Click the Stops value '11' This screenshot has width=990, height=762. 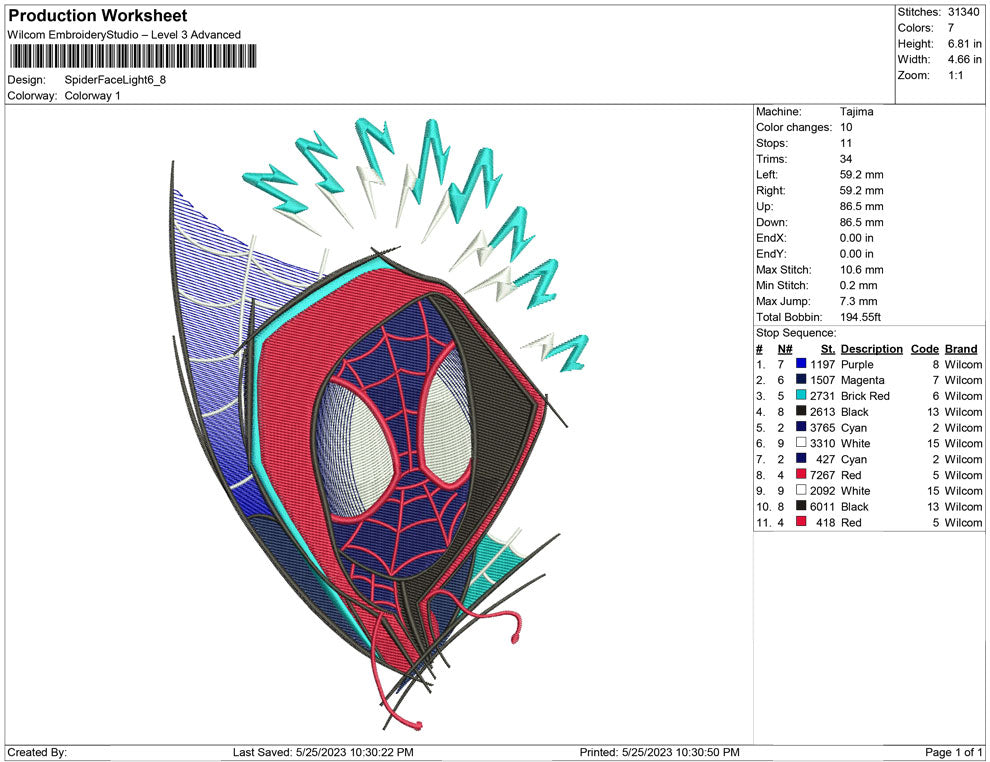coord(846,143)
